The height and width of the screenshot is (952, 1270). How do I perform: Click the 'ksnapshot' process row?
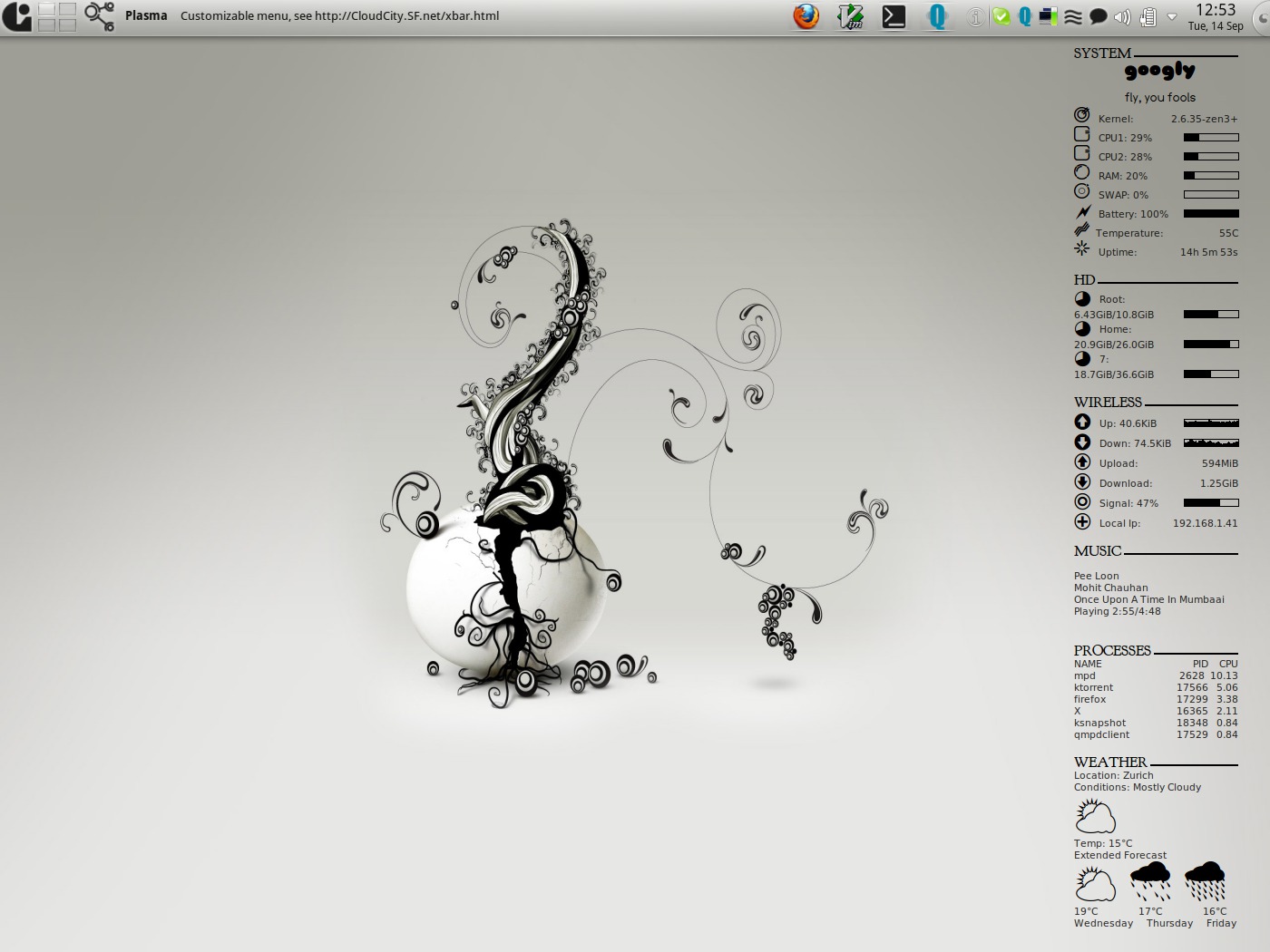tap(1156, 723)
